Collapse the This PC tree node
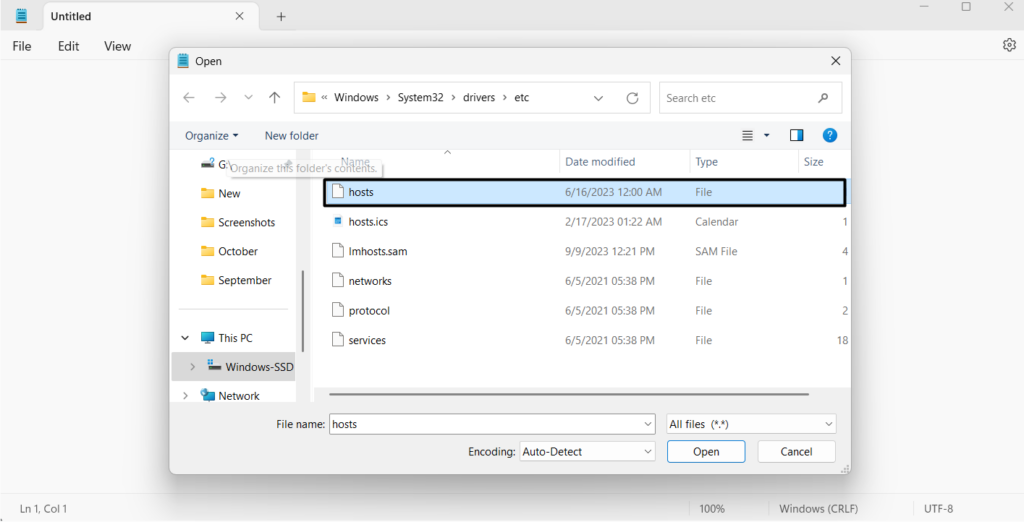The width and height of the screenshot is (1024, 522). tap(185, 338)
